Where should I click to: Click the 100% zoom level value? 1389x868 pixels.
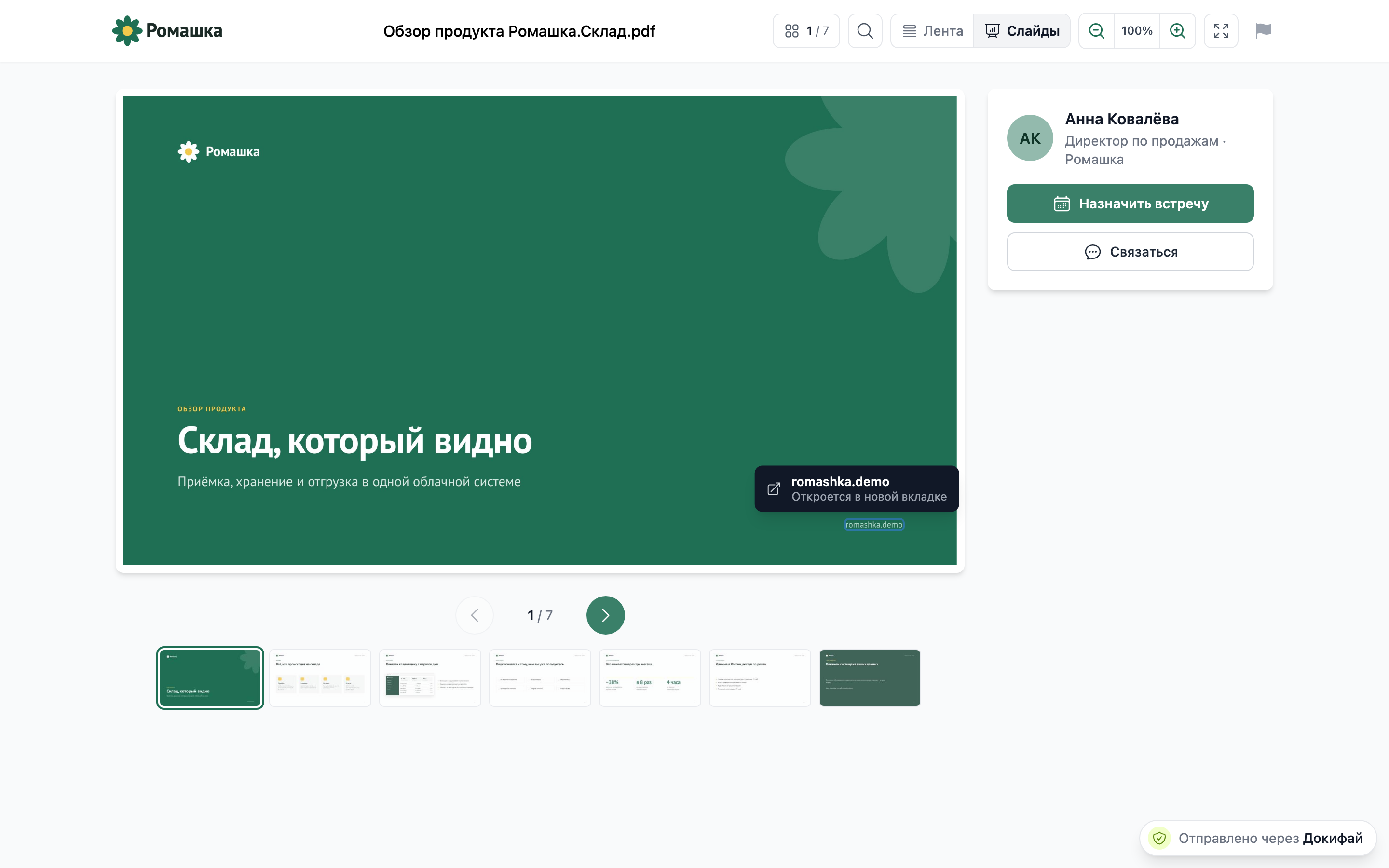point(1136,31)
